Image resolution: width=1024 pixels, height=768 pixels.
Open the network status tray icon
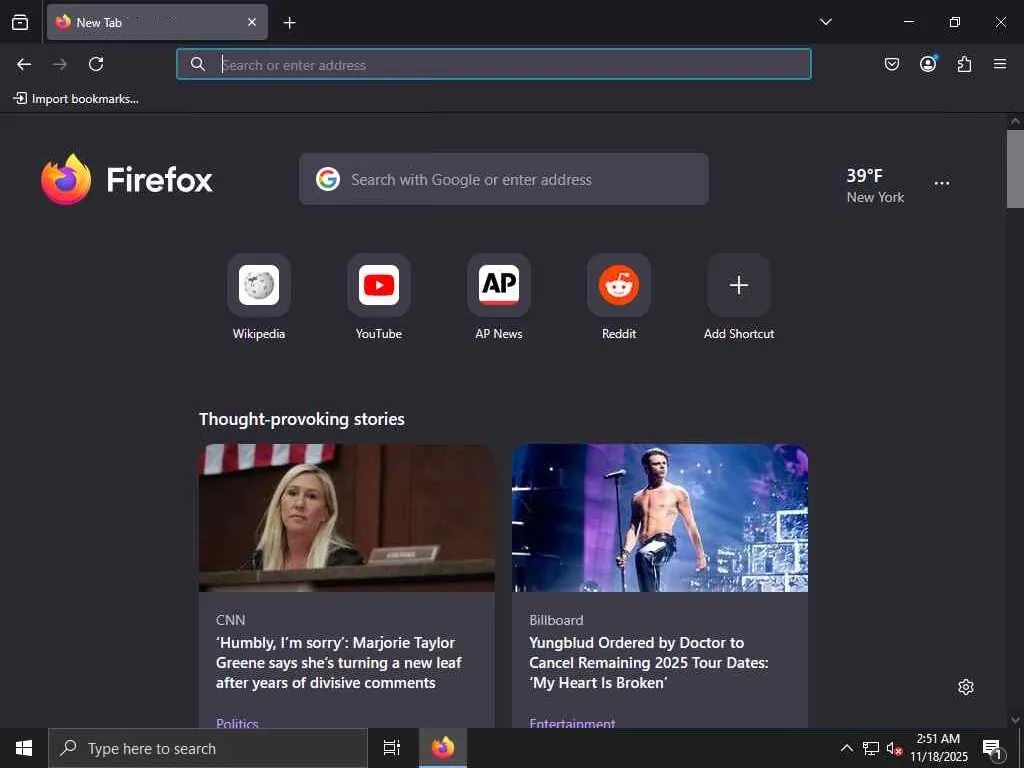(x=871, y=748)
